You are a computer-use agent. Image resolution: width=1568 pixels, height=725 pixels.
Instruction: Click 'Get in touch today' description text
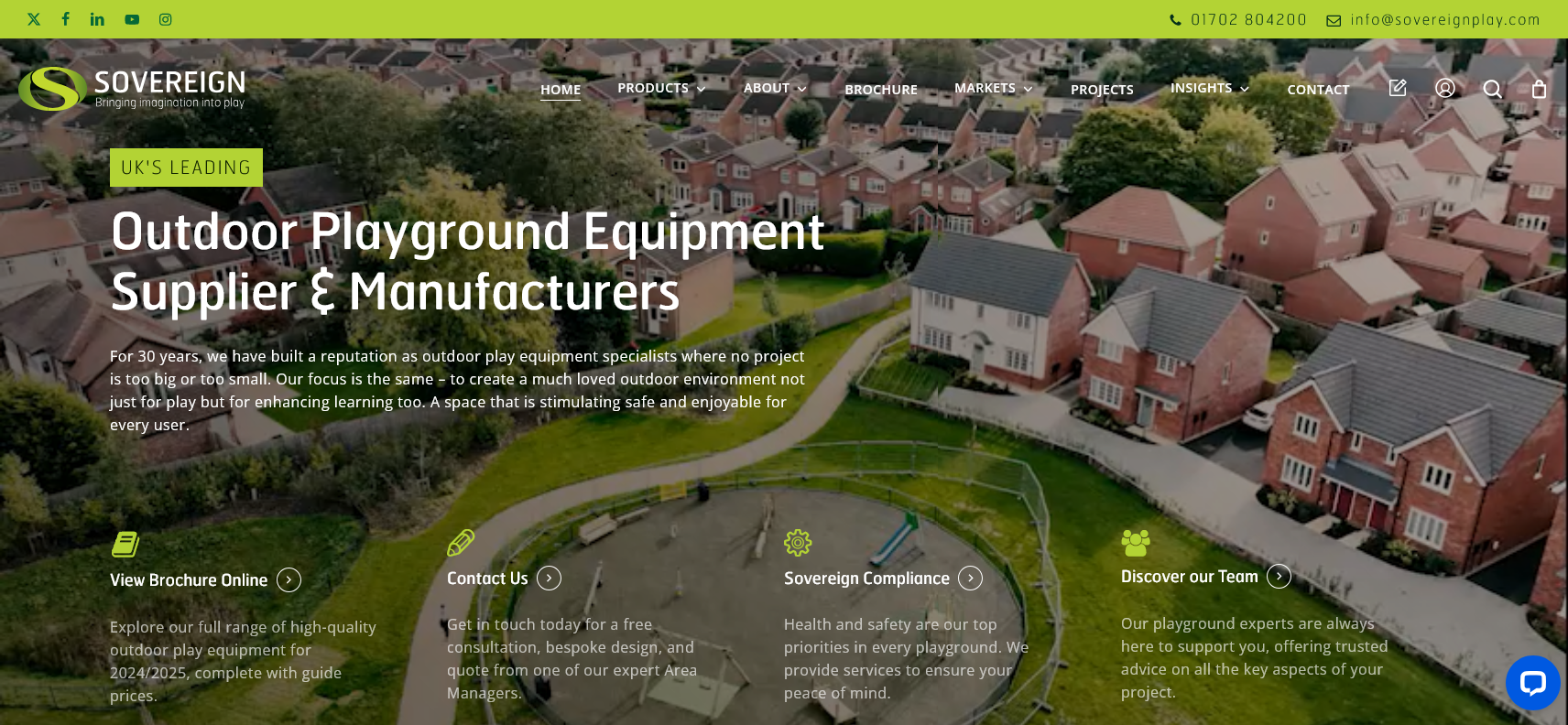point(572,658)
